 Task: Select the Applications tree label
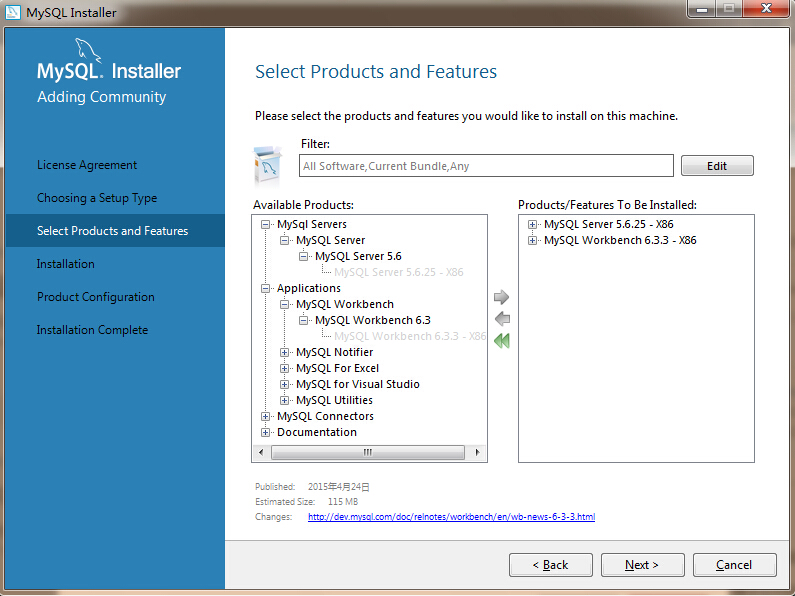pos(309,288)
